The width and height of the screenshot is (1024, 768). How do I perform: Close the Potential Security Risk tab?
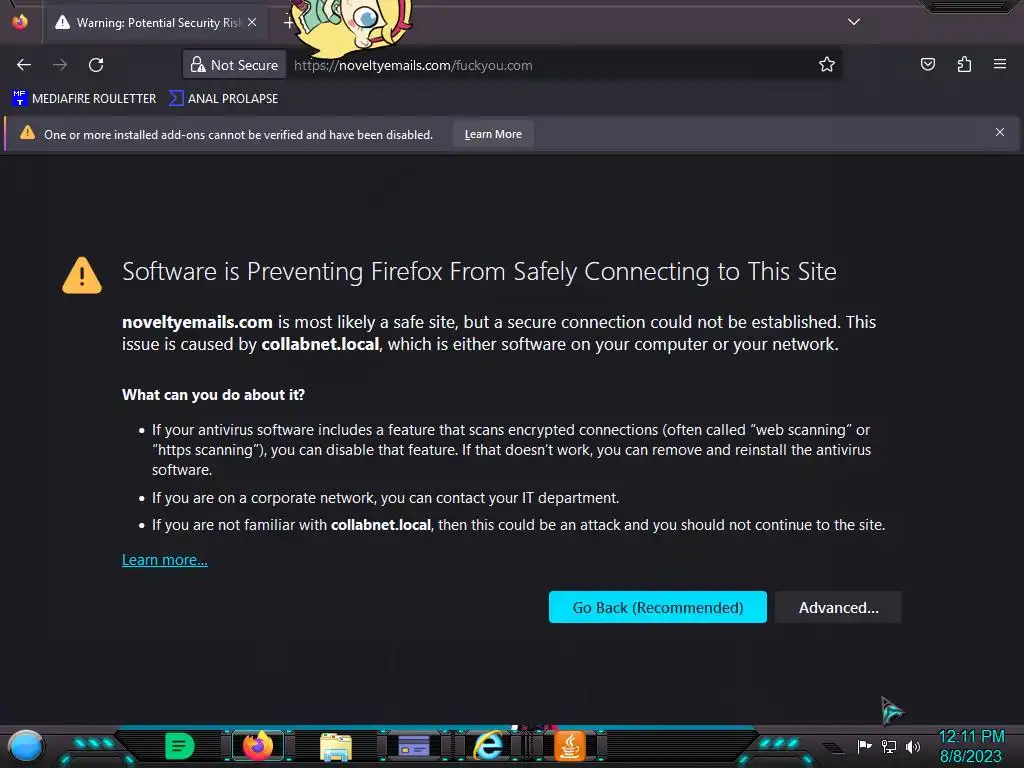pyautogui.click(x=252, y=22)
